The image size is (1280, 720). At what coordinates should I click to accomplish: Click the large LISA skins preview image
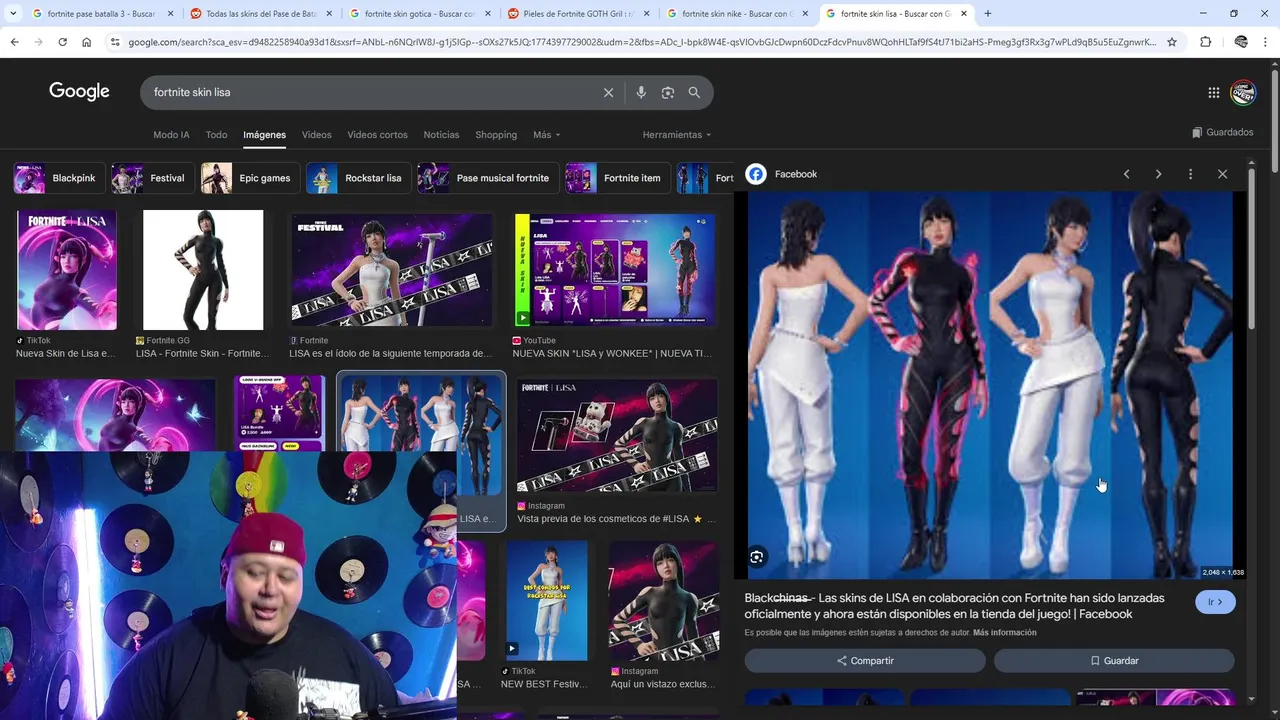point(990,385)
